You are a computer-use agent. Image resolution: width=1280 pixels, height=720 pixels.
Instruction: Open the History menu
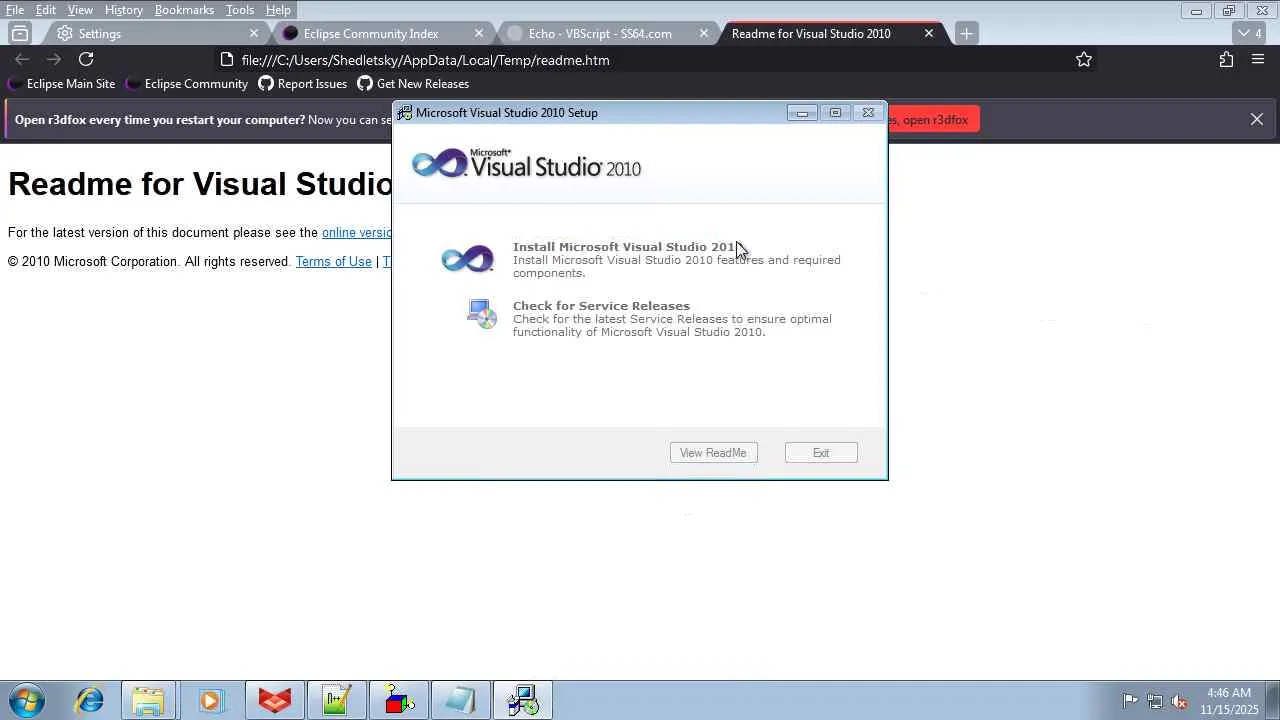(x=123, y=10)
